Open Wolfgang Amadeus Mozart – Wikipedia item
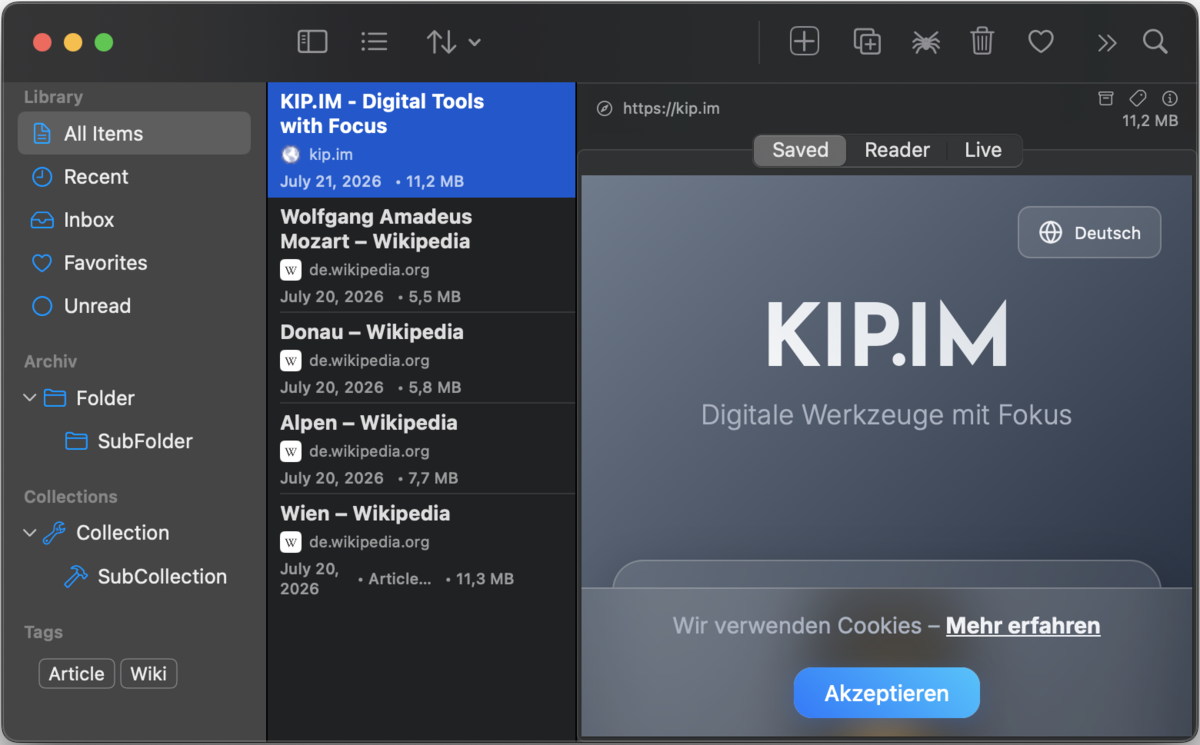The width and height of the screenshot is (1200, 745). click(421, 255)
